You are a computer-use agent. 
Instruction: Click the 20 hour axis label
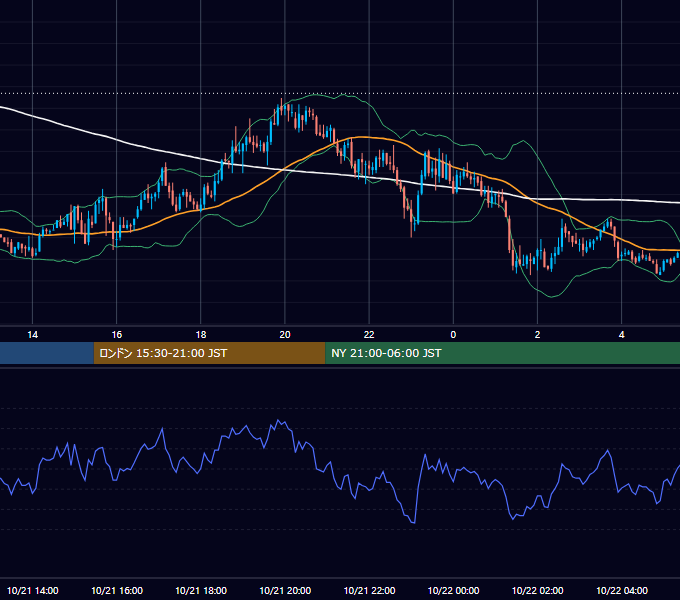point(285,335)
